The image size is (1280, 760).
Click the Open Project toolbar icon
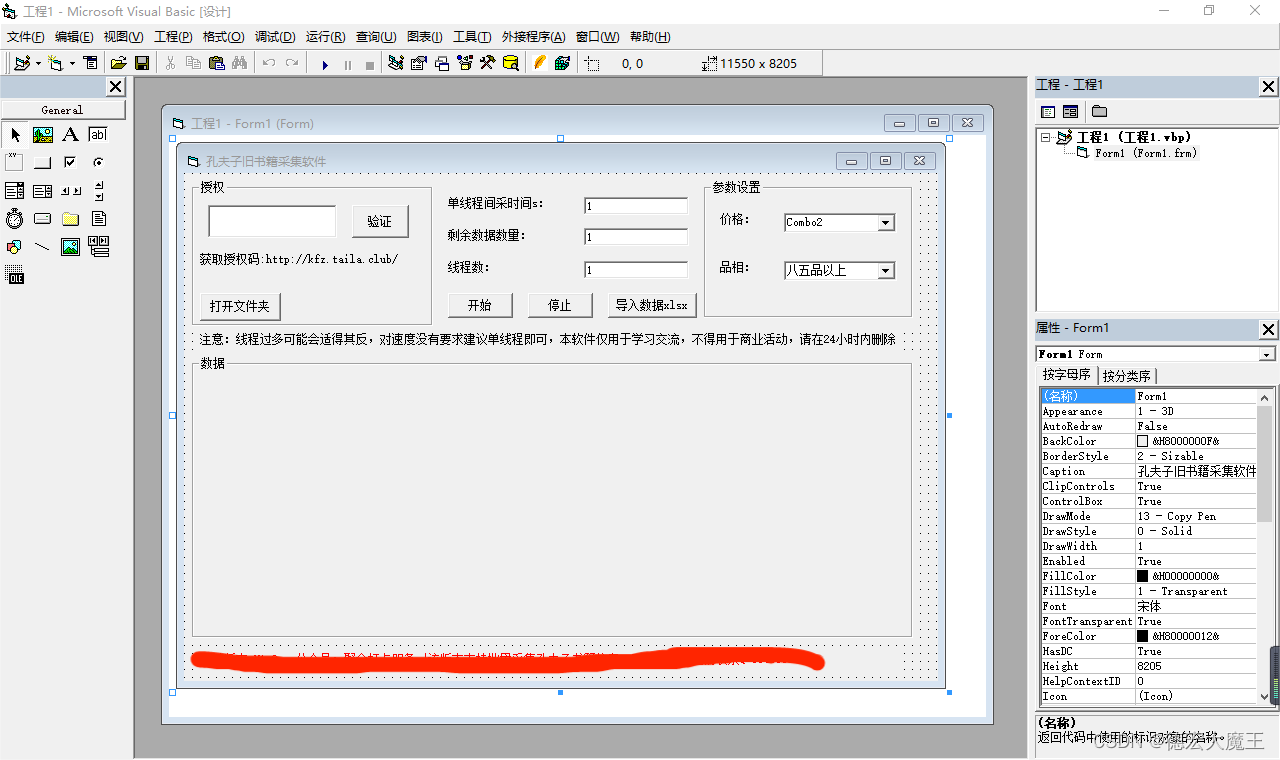[x=118, y=63]
